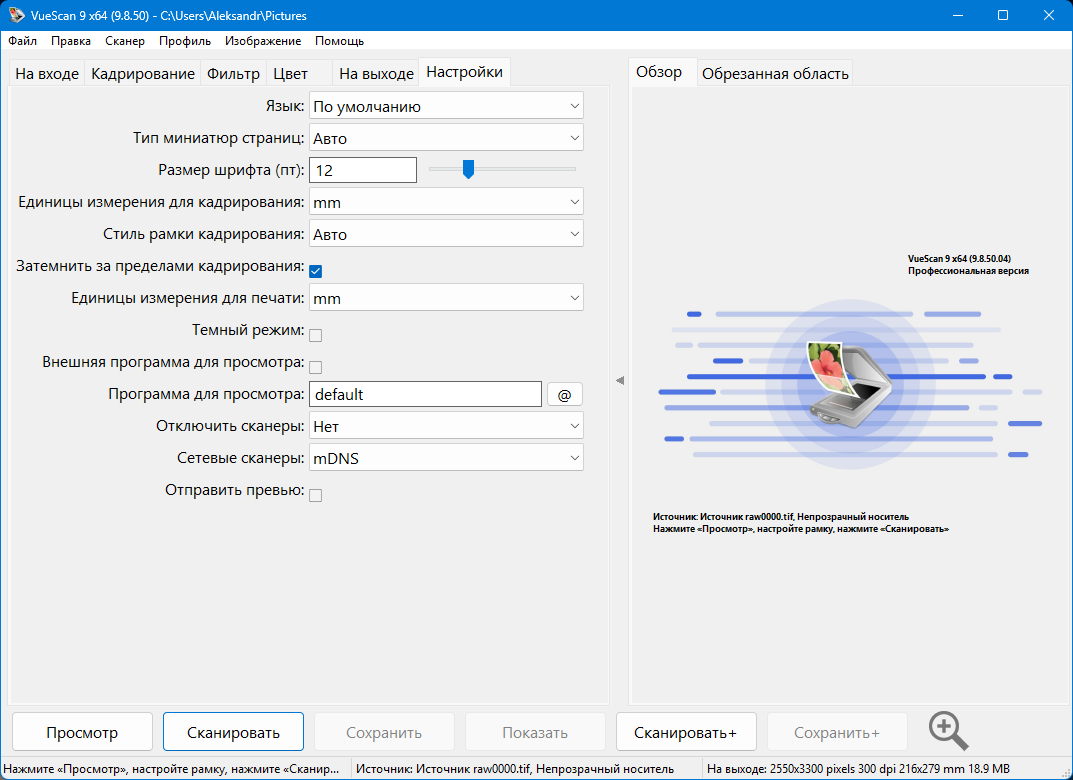The image size is (1073, 780).
Task: Uncheck Затемнить за пределами кадрирования
Action: click(315, 270)
